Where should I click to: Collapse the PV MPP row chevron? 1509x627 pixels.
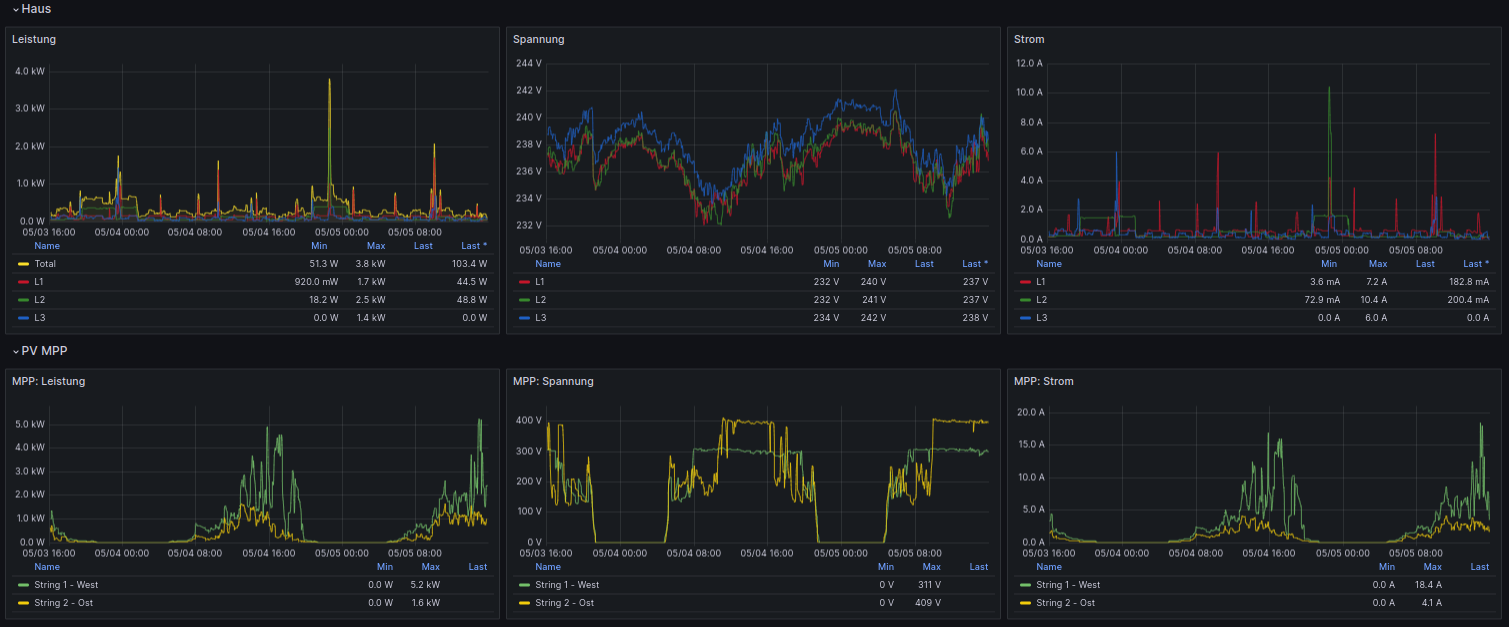pos(16,351)
